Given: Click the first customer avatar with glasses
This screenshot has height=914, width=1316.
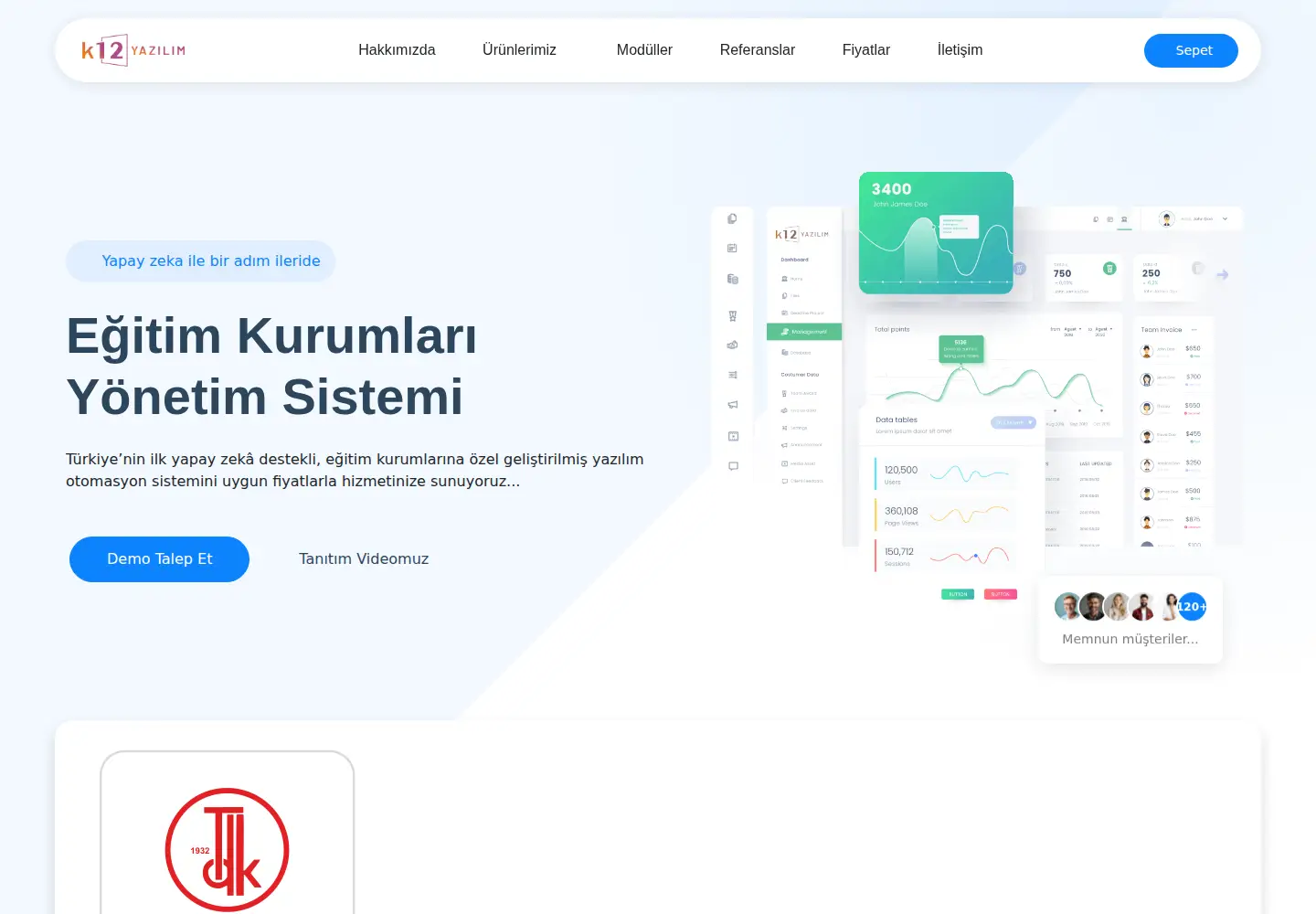Looking at the screenshot, I should [1067, 607].
